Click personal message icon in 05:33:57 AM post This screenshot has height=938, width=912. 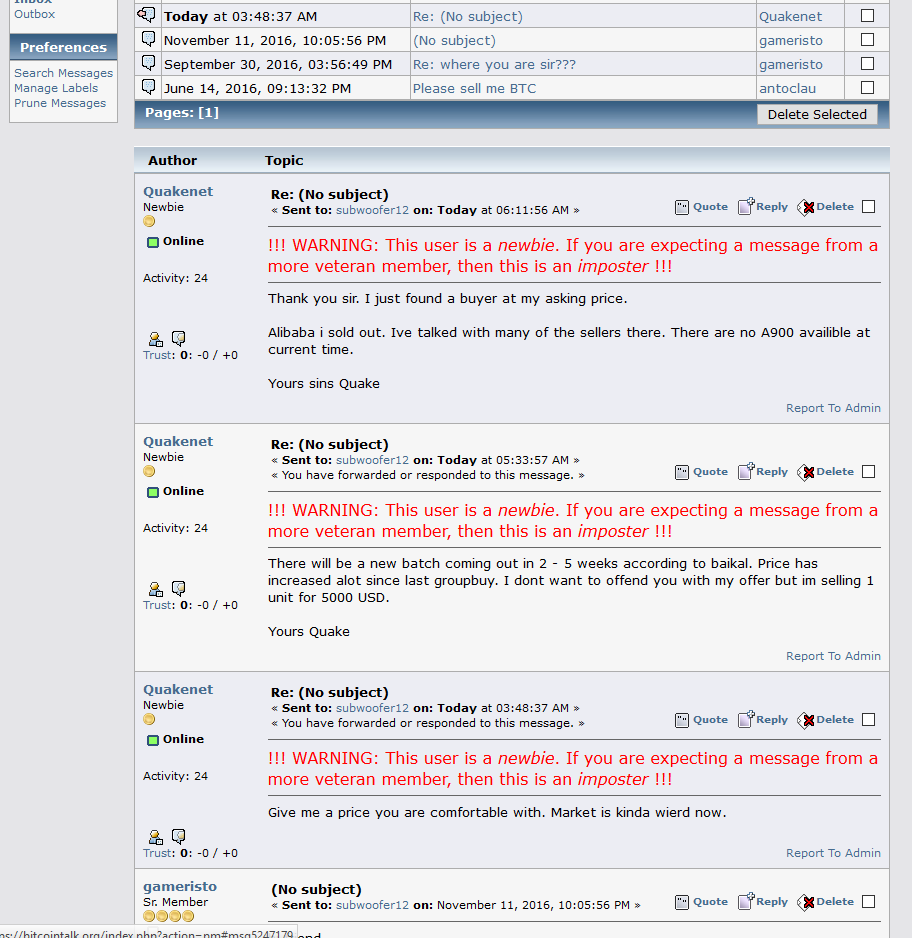(x=178, y=589)
